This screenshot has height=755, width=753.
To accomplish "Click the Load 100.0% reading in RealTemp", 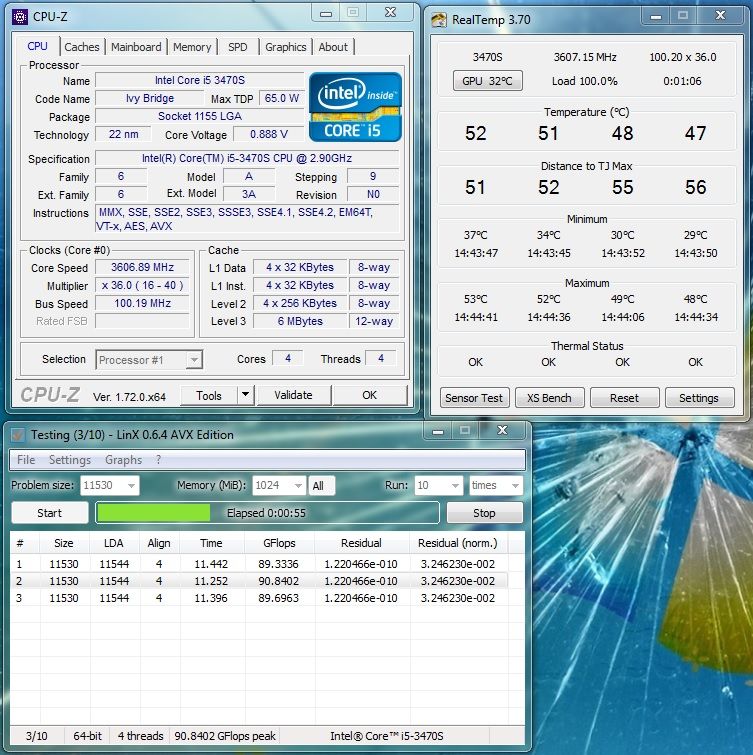I will point(584,81).
